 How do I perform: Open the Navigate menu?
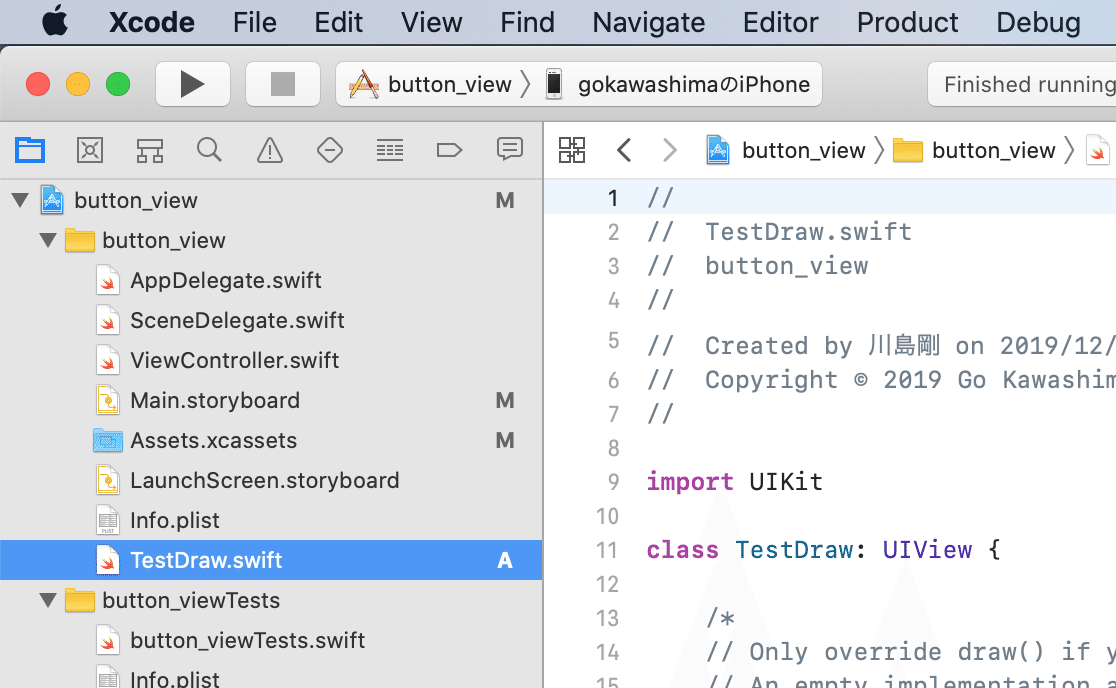coord(648,22)
